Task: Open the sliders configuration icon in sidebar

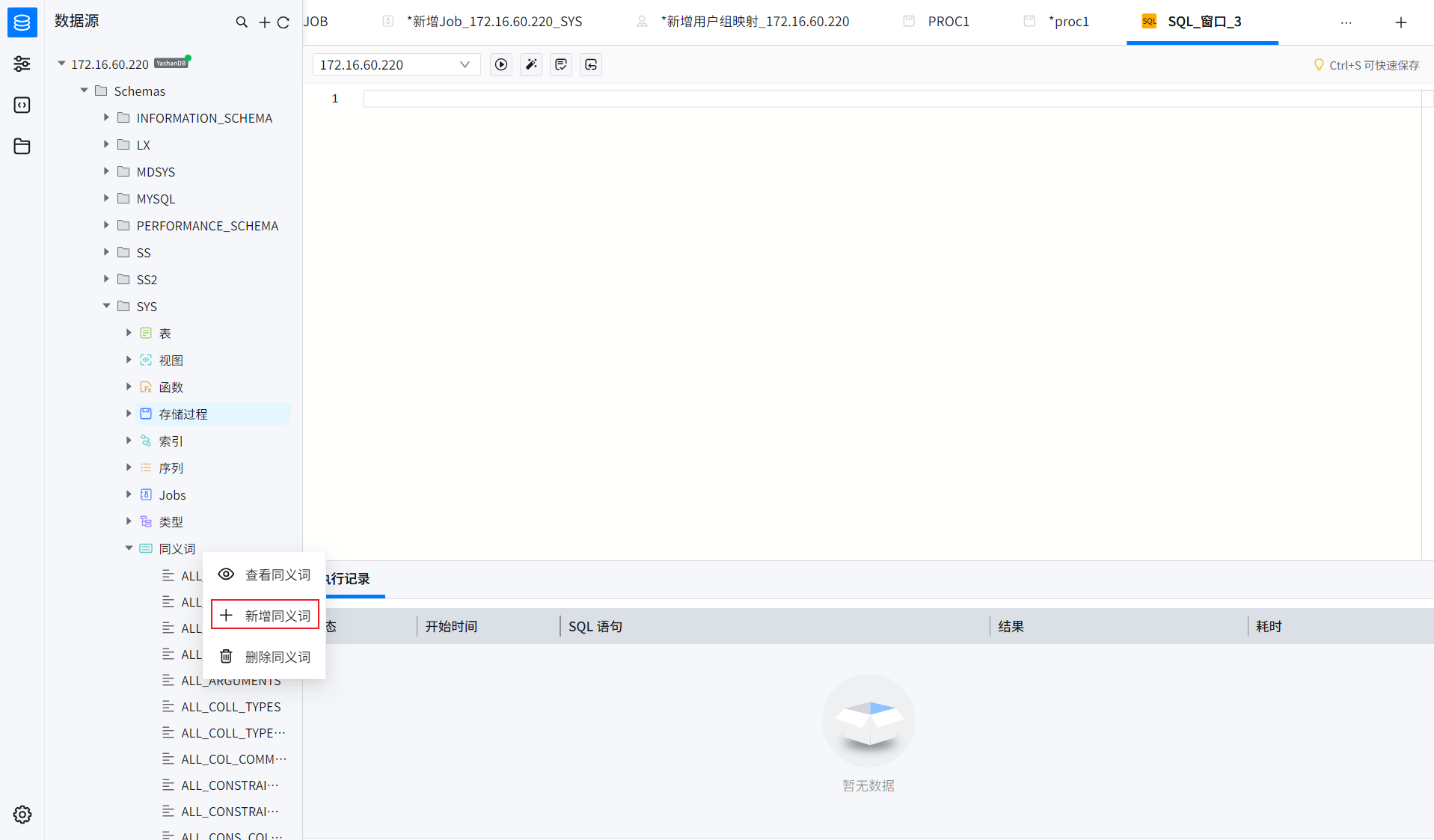Action: pyautogui.click(x=22, y=64)
